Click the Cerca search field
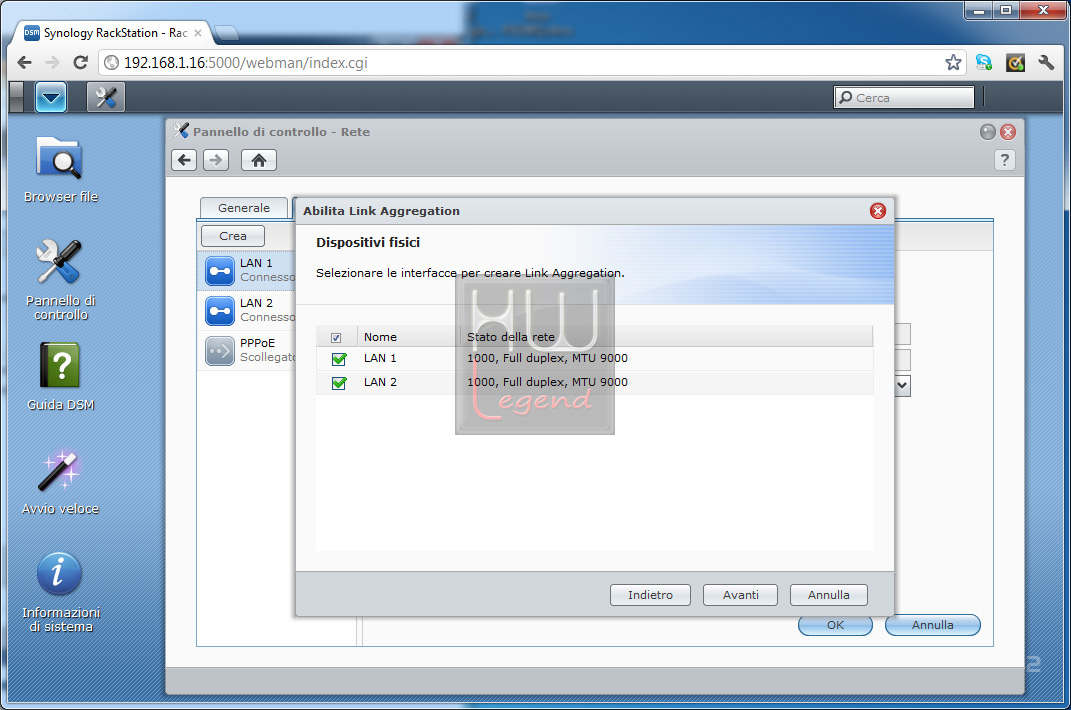1071x710 pixels. [x=904, y=98]
